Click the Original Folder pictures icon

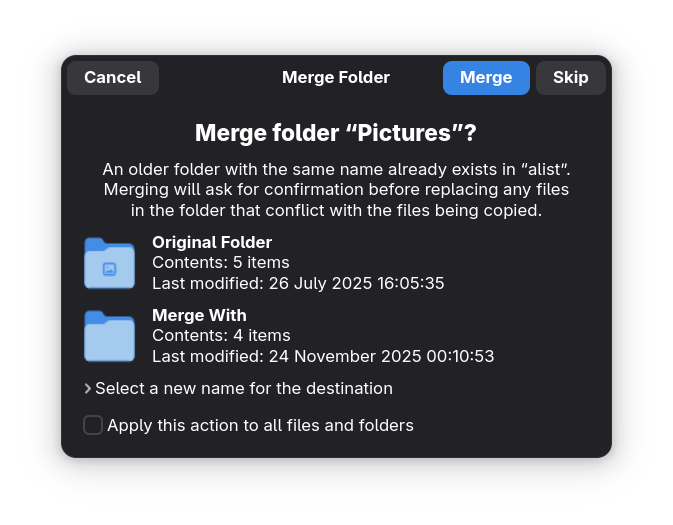tap(109, 263)
